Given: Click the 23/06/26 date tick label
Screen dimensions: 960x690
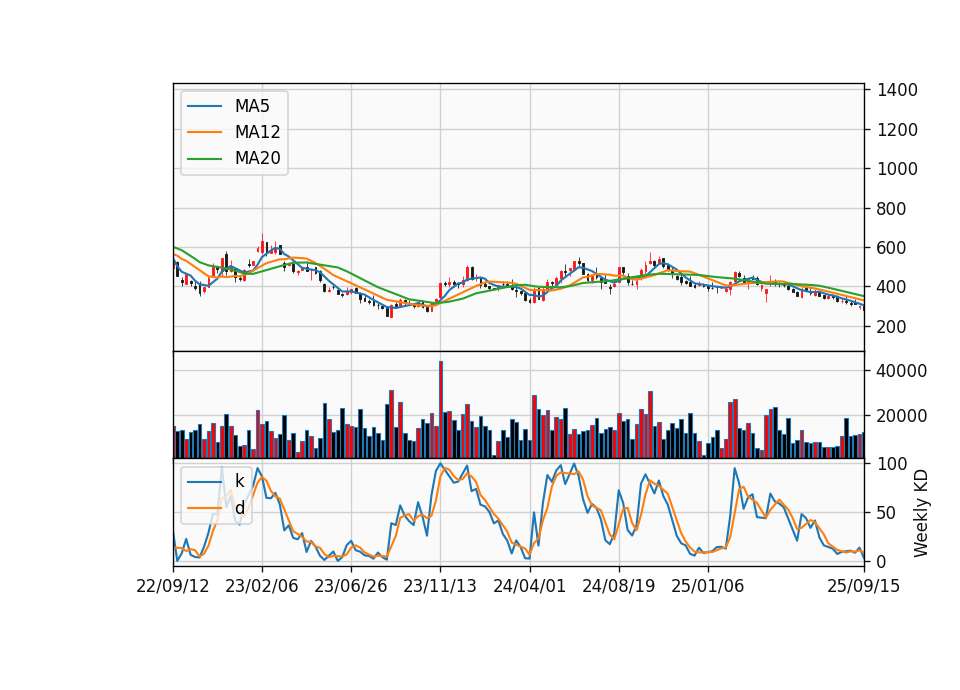Looking at the screenshot, I should [x=351, y=586].
